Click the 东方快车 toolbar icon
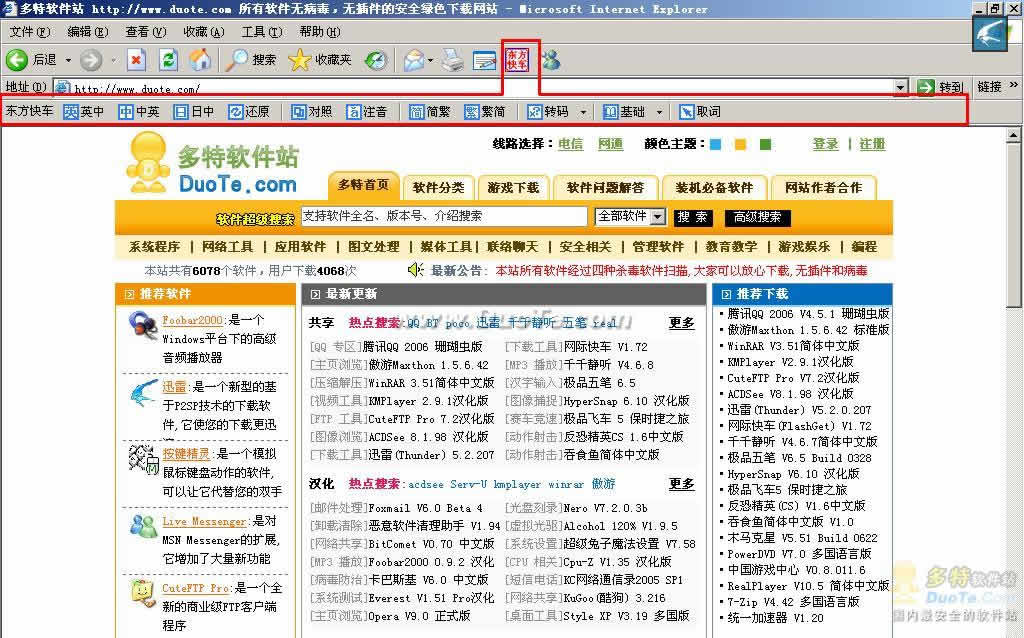The height and width of the screenshot is (638, 1024). pos(517,59)
